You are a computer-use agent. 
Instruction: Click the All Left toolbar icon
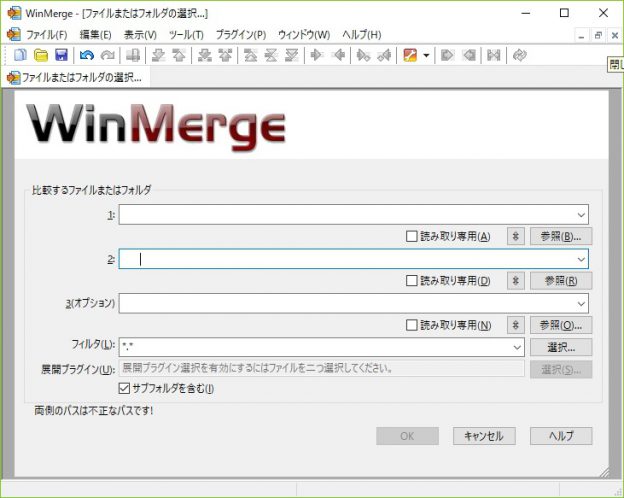click(469, 55)
